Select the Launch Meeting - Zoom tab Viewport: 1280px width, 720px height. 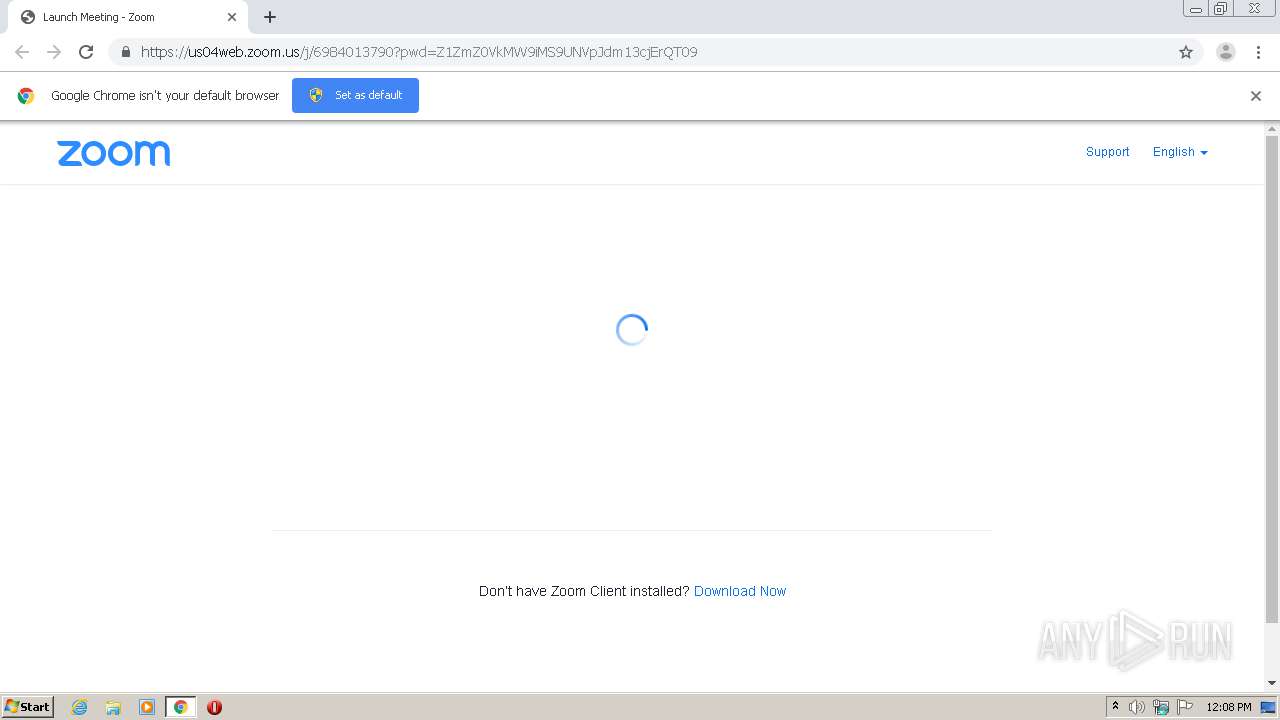[127, 17]
